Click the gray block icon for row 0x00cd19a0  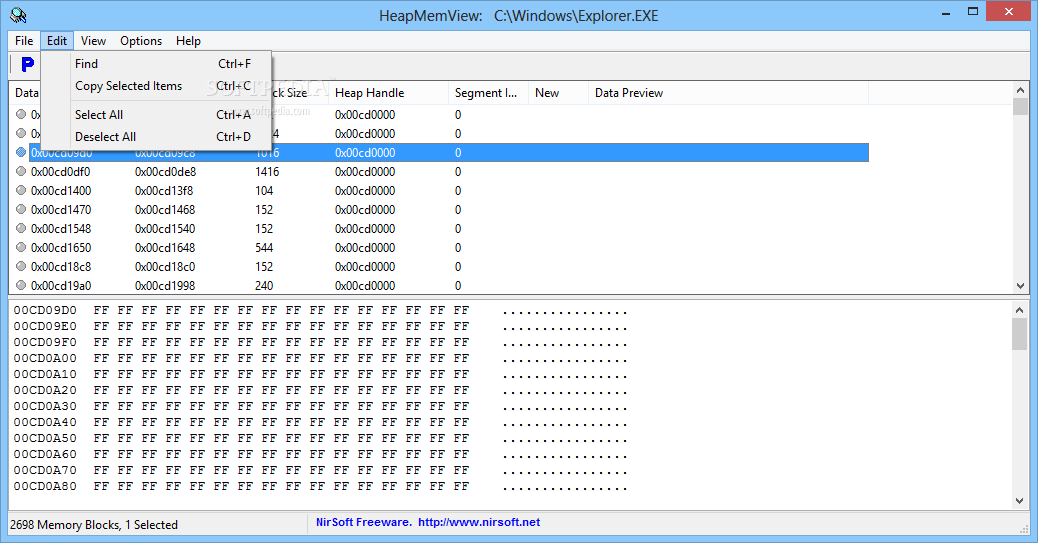click(21, 285)
